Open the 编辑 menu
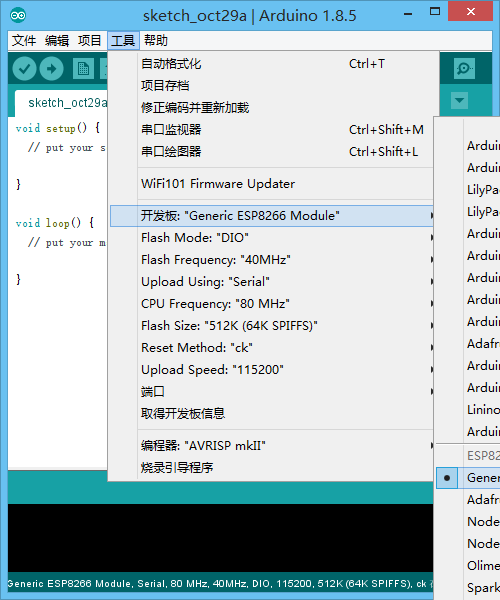 (57, 40)
